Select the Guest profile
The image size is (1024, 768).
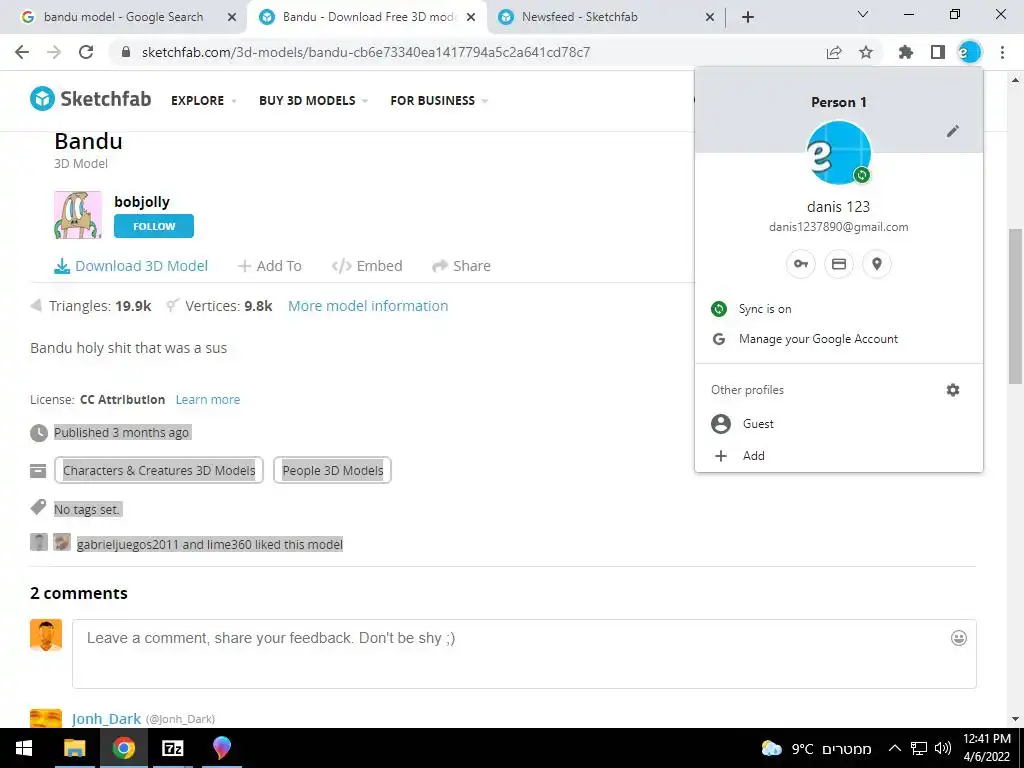click(x=839, y=424)
